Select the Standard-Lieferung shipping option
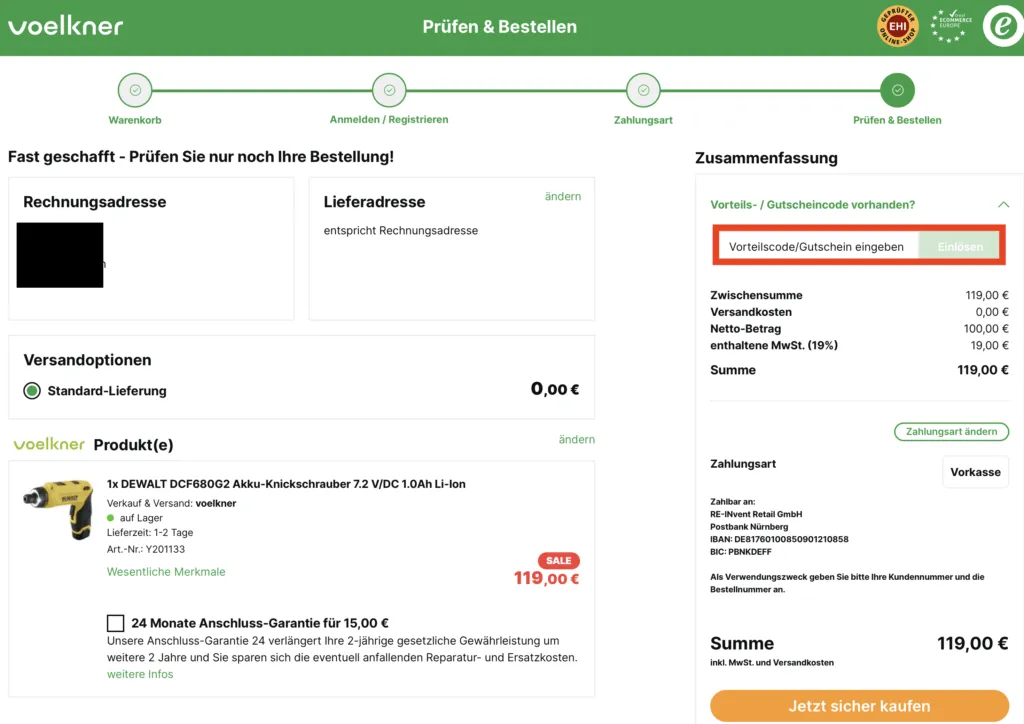The height and width of the screenshot is (724, 1024). tap(31, 390)
